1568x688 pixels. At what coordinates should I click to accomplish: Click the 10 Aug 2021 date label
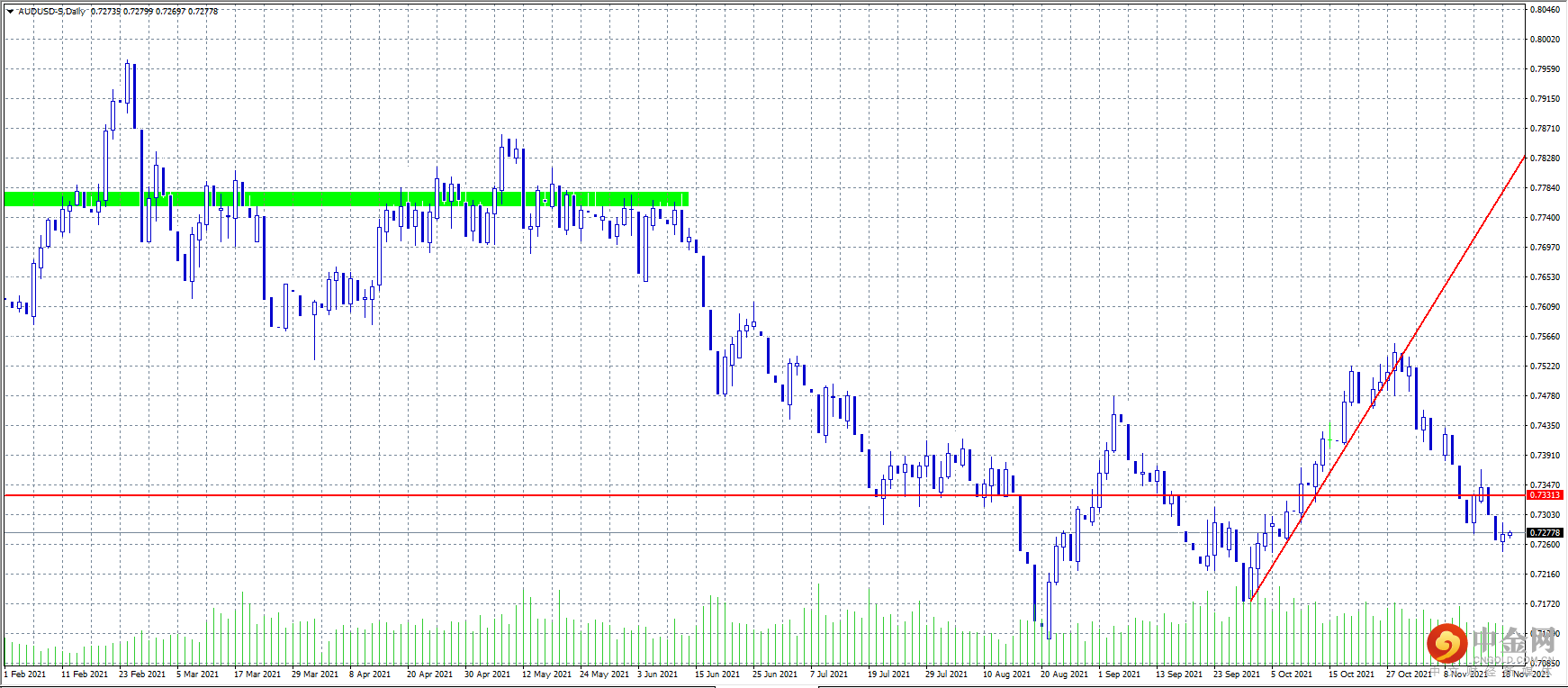point(1007,674)
